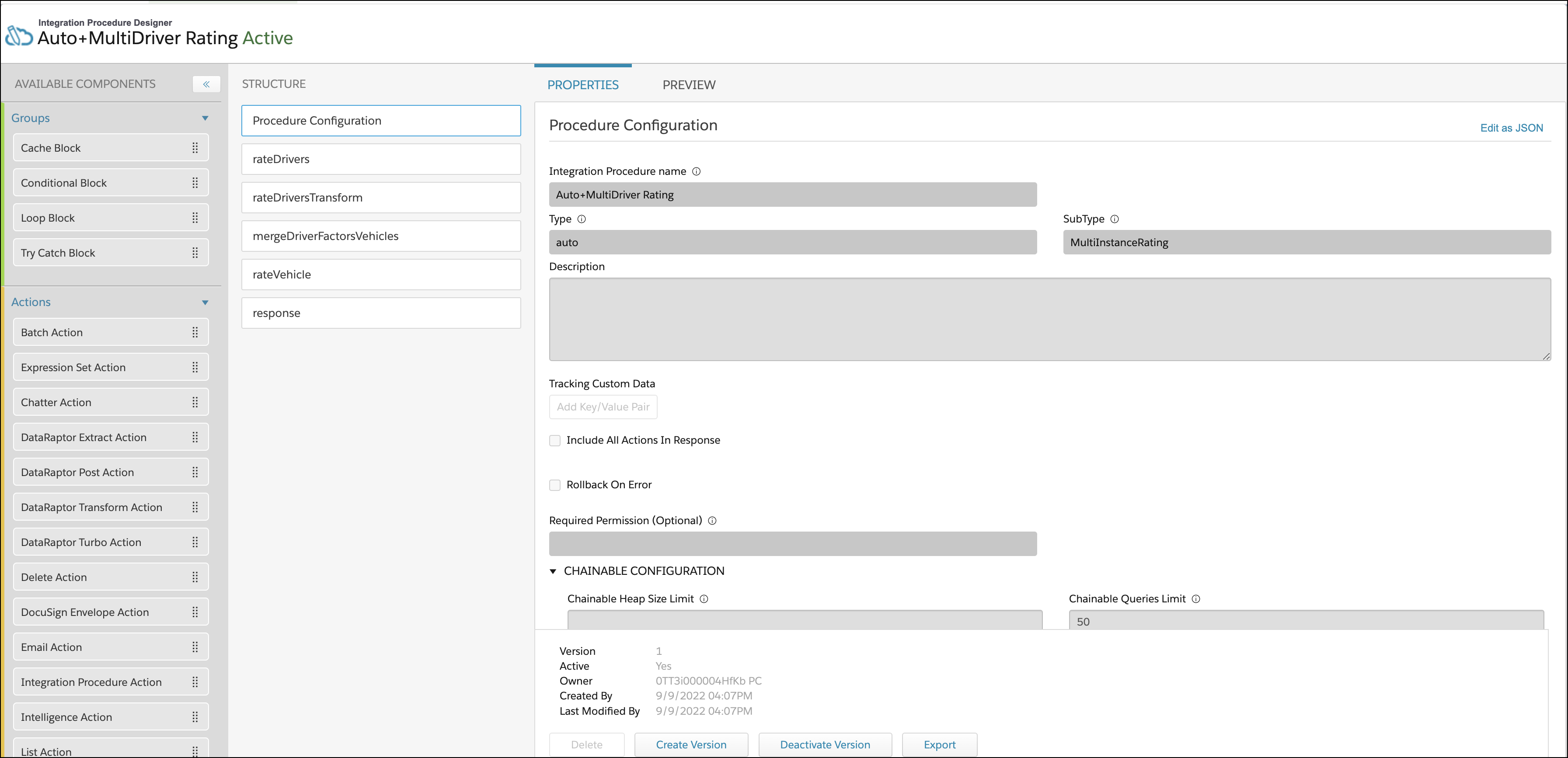Click the Chainable Queries Limit field
Image resolution: width=1568 pixels, height=758 pixels.
coord(1306,620)
